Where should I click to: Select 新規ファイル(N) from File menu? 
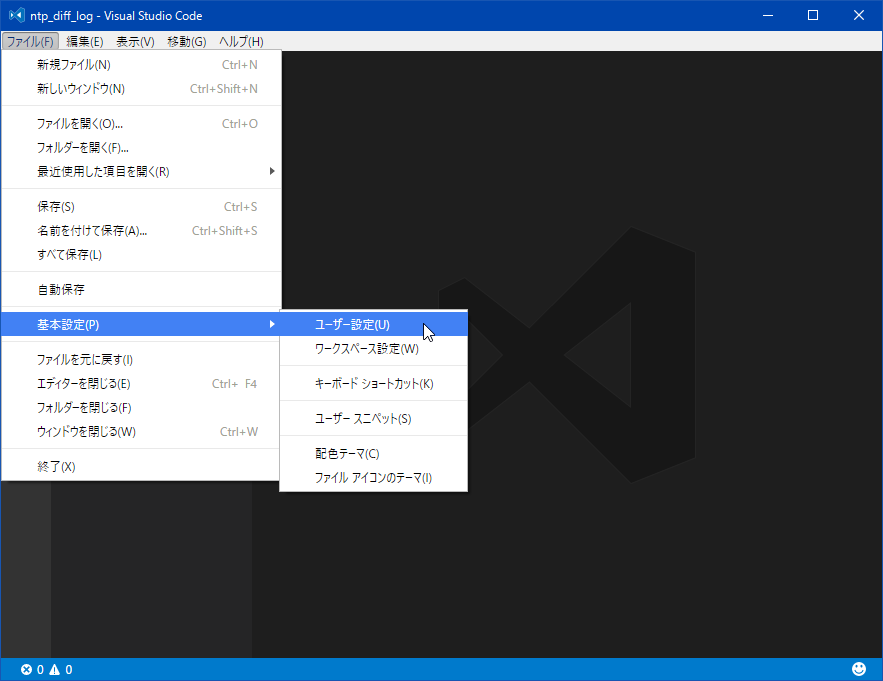click(x=141, y=65)
